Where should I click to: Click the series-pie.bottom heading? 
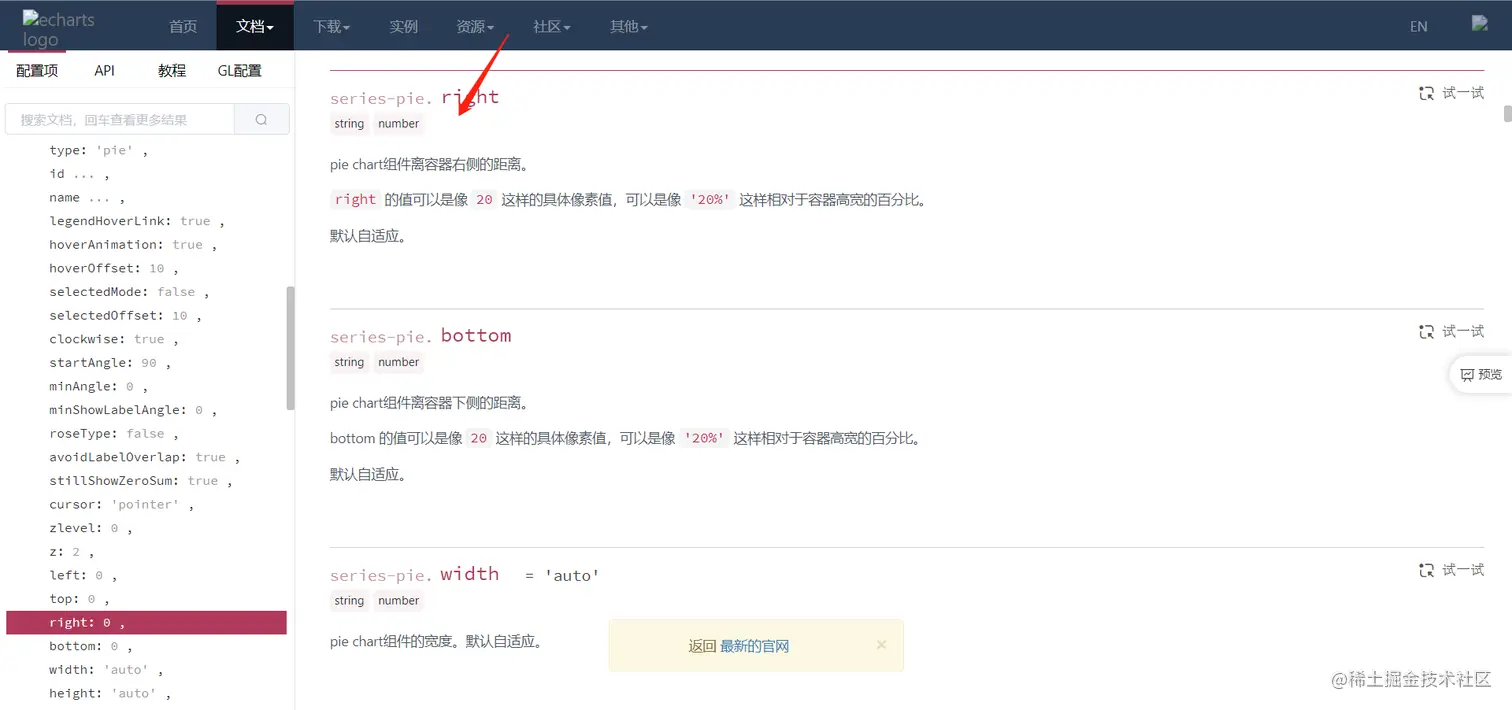tap(421, 336)
